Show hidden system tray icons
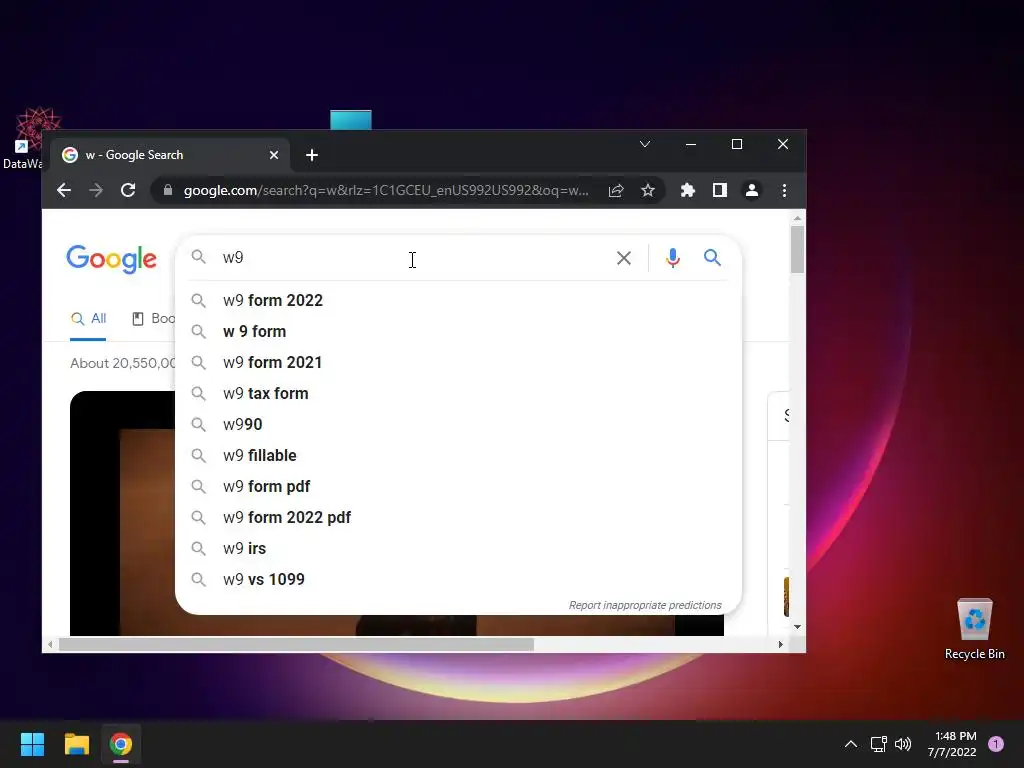The width and height of the screenshot is (1024, 768). [851, 744]
